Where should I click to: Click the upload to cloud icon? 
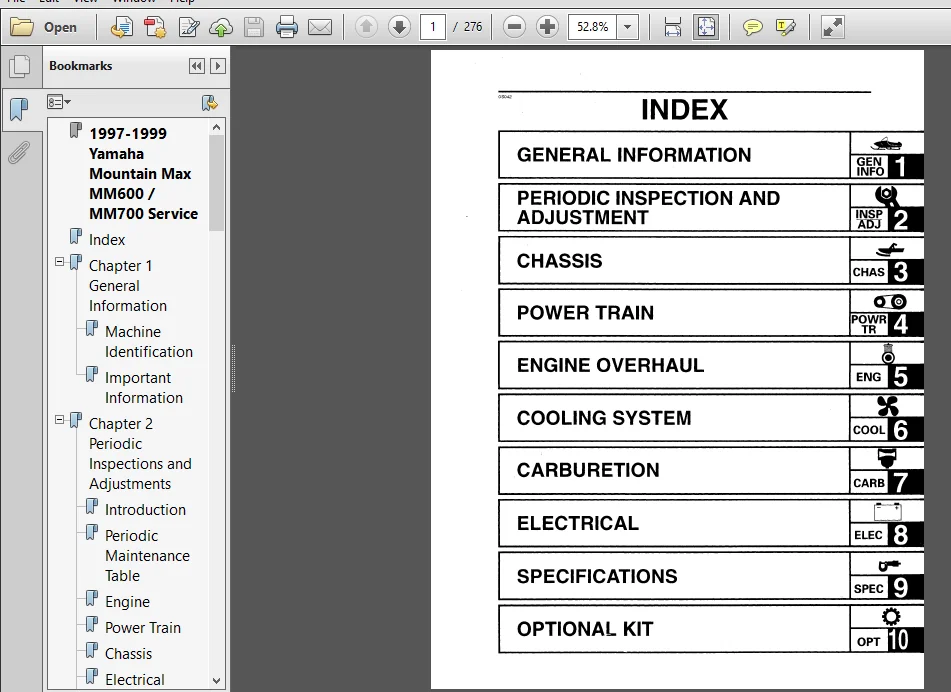(221, 27)
